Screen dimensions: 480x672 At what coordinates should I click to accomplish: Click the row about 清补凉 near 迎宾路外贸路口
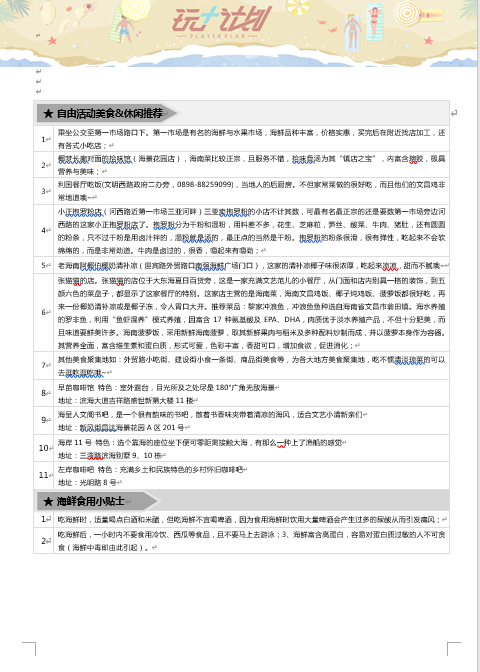click(x=252, y=265)
